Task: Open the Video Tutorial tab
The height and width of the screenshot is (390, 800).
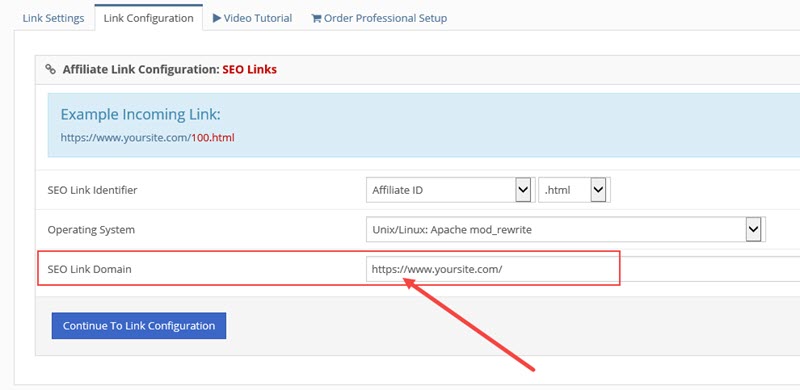Action: coord(252,18)
